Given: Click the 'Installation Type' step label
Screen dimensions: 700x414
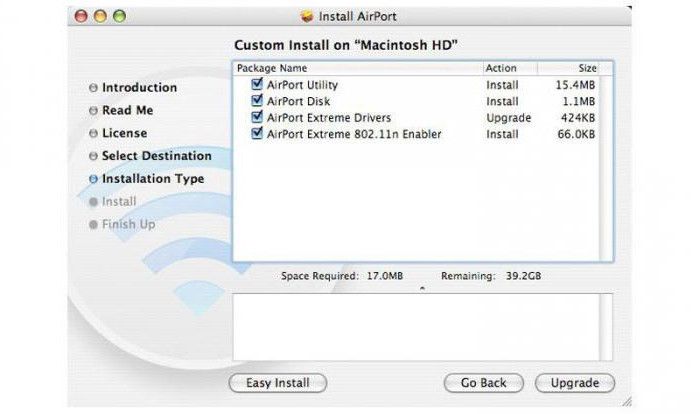Looking at the screenshot, I should 153,179.
